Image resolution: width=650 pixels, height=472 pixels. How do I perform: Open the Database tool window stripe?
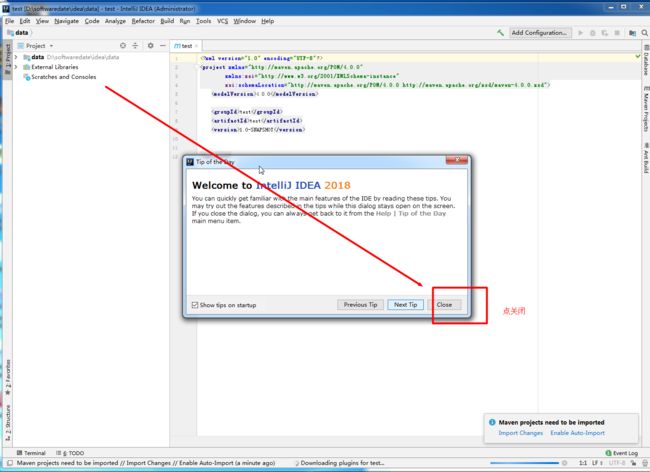[646, 60]
